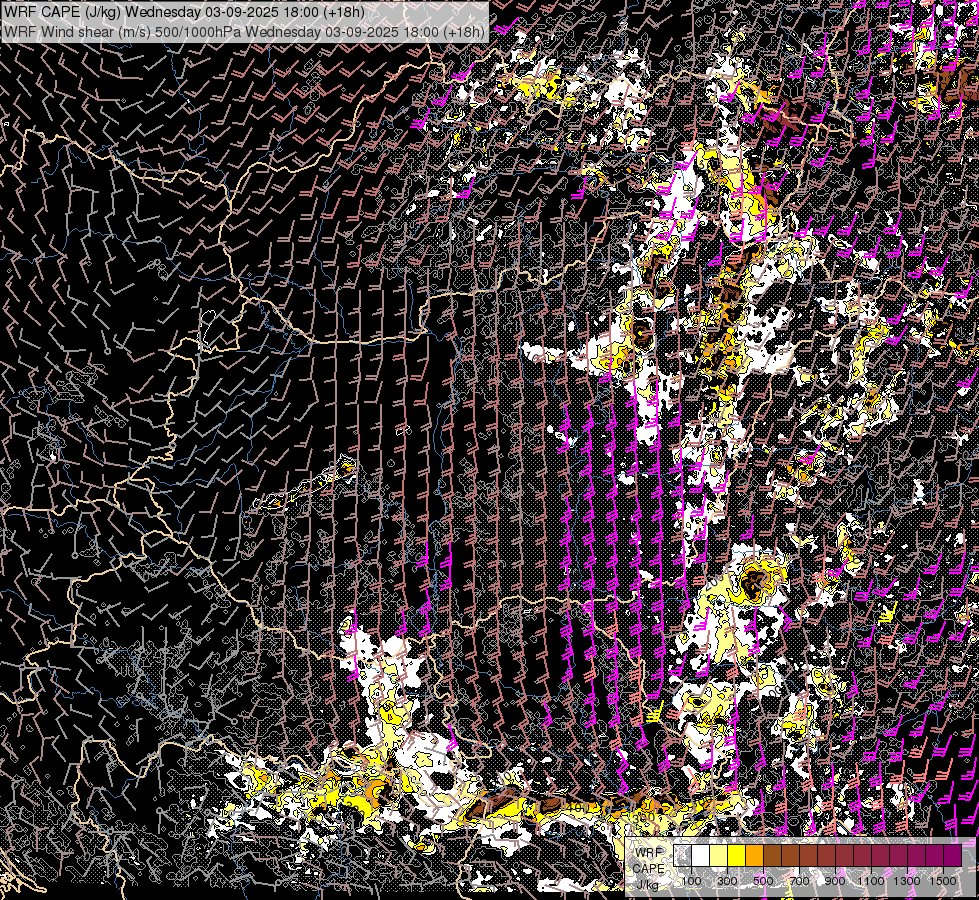Screen dimensions: 979x900
Task: Select the pale yellow CAPE legend swatch
Action: (719, 855)
